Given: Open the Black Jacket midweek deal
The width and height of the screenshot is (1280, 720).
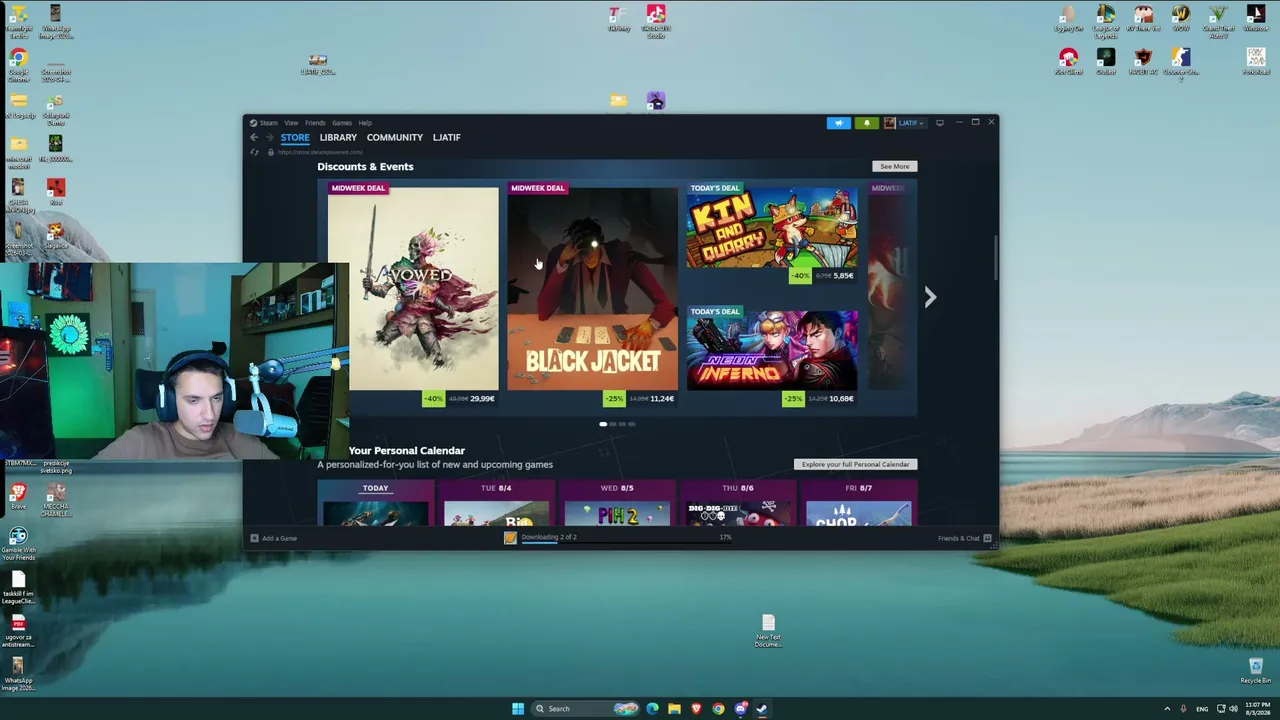Looking at the screenshot, I should (x=592, y=288).
